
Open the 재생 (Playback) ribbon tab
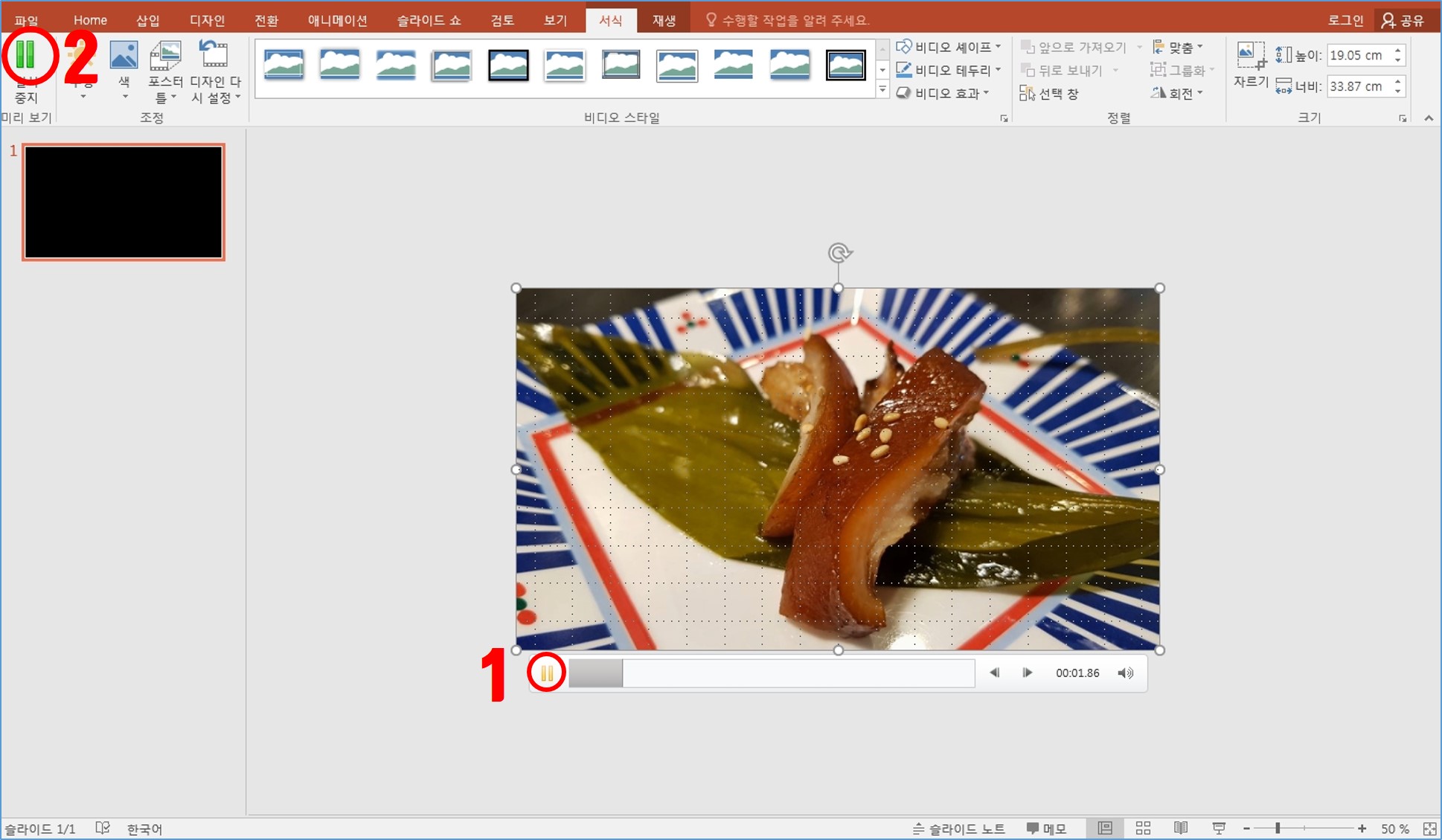tap(664, 20)
